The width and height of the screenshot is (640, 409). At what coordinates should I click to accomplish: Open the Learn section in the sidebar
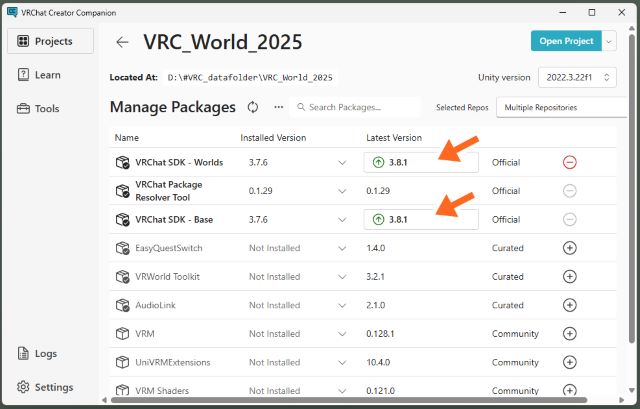pyautogui.click(x=39, y=75)
